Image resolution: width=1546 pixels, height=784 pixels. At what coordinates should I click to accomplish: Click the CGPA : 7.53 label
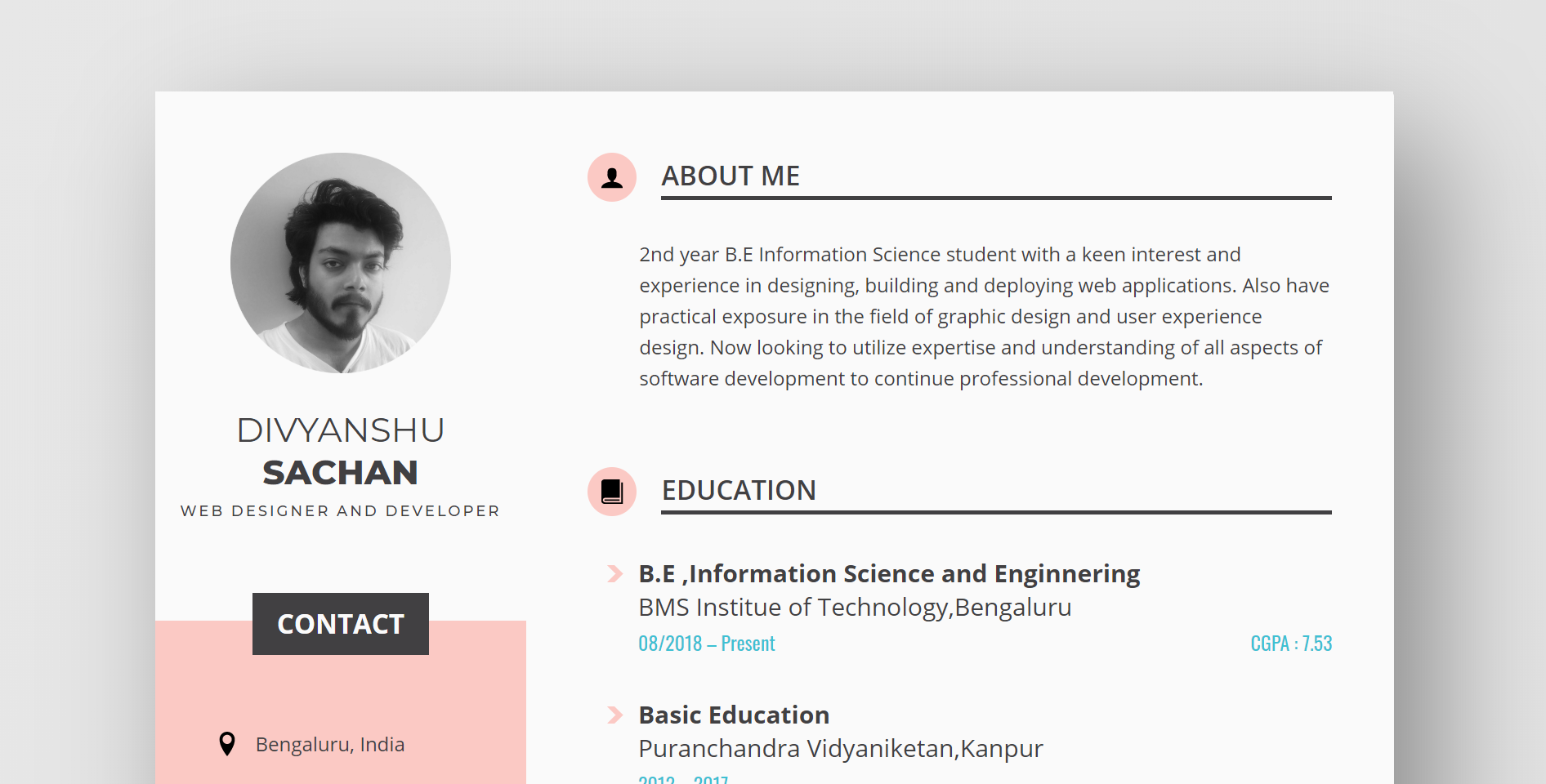pos(1291,644)
